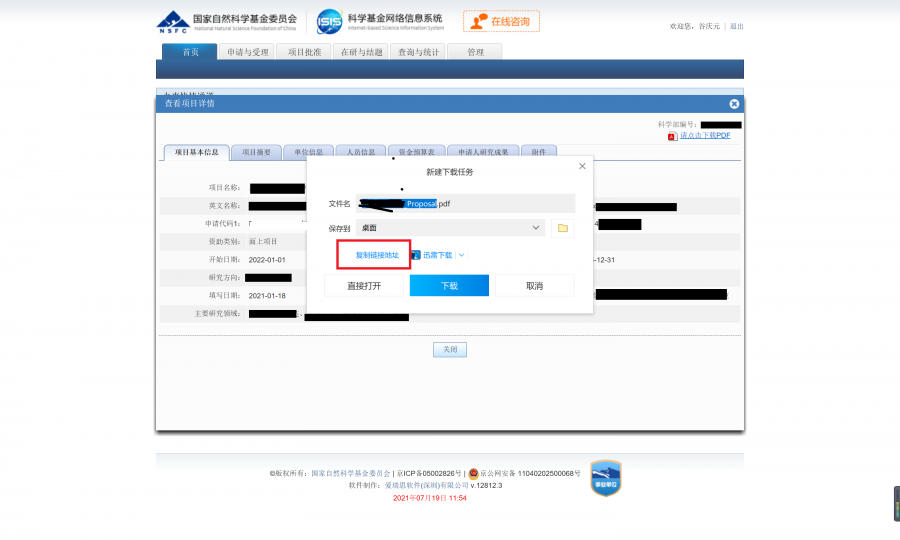Open the 在线咨询 online consultation button

(501, 21)
